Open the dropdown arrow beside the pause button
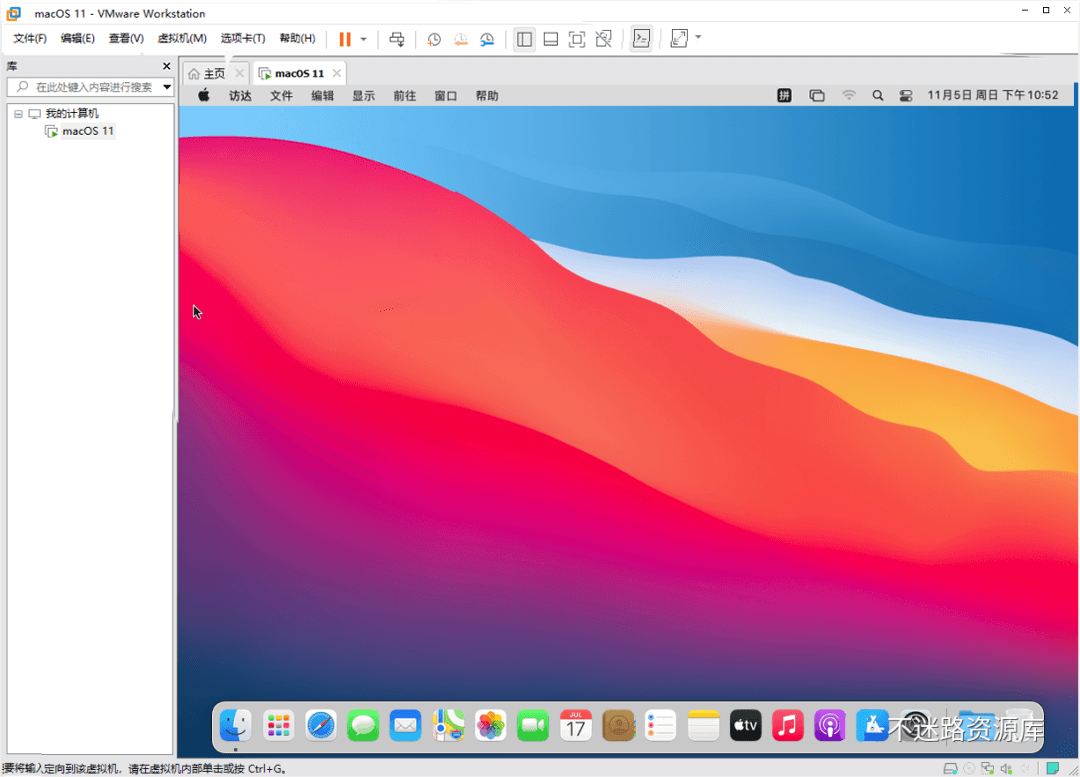This screenshot has height=777, width=1080. [364, 39]
